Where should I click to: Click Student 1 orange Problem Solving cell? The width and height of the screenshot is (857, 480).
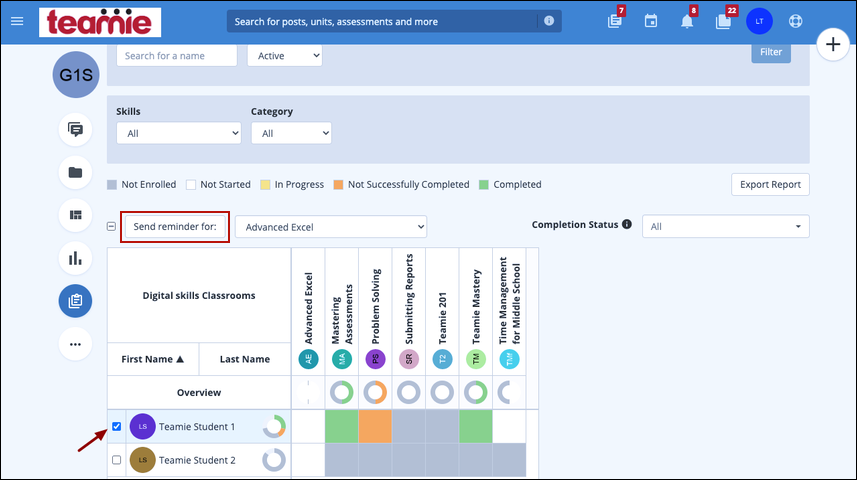coord(375,426)
